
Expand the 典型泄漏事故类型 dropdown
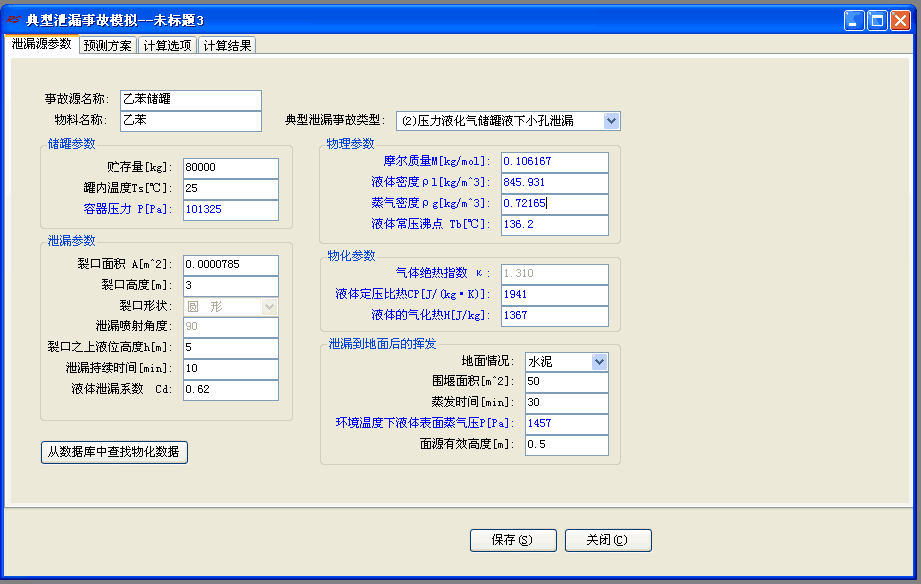click(611, 121)
